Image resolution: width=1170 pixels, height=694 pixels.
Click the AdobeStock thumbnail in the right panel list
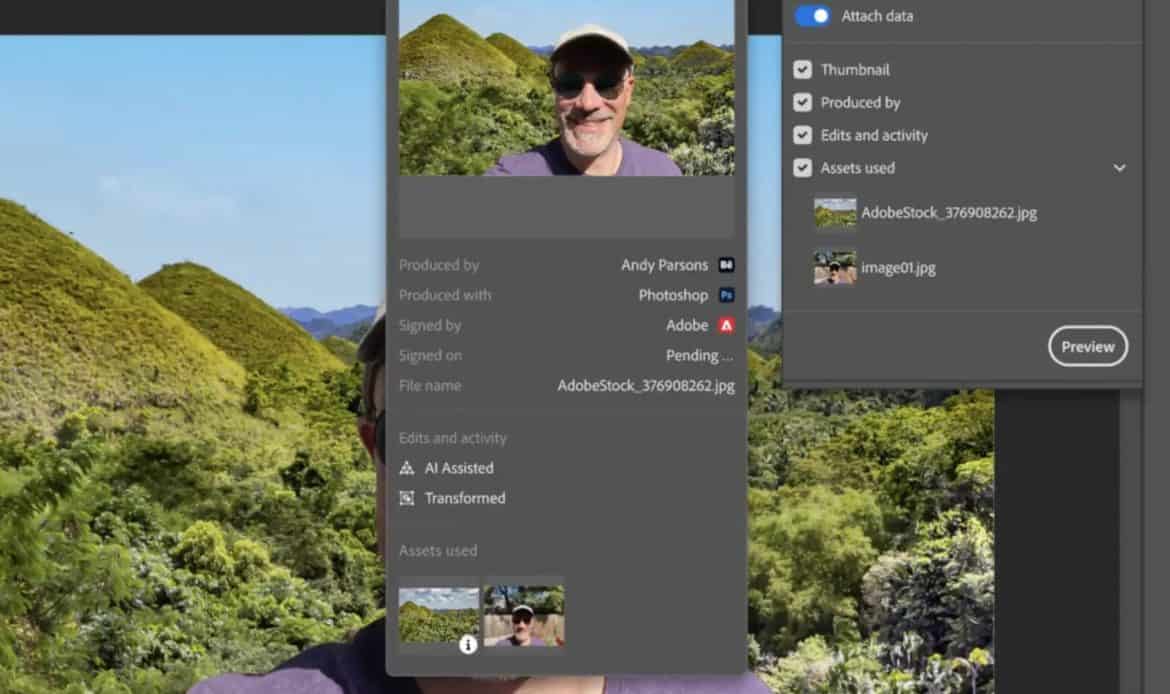(835, 212)
